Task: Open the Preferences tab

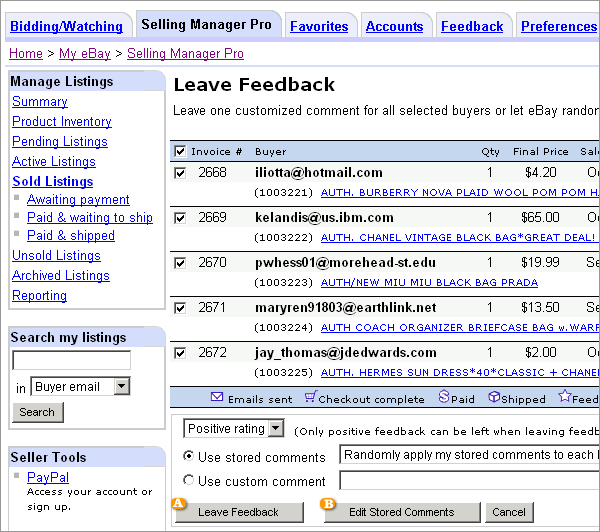Action: [559, 26]
